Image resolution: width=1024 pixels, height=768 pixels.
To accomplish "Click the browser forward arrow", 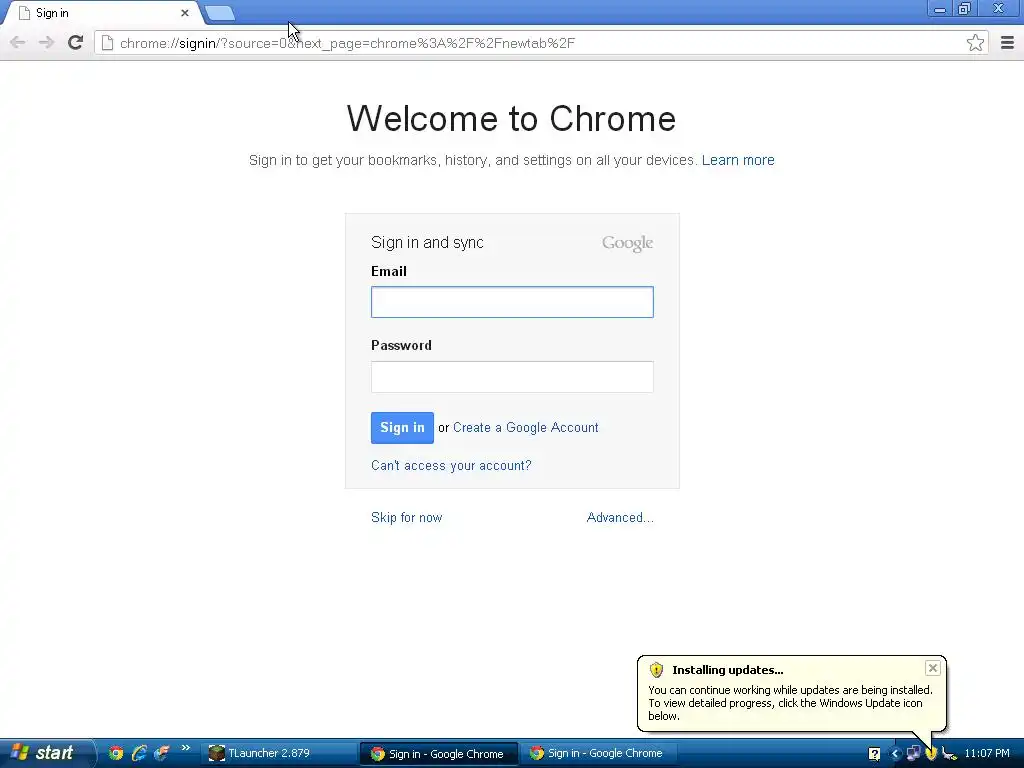I will click(x=46, y=43).
